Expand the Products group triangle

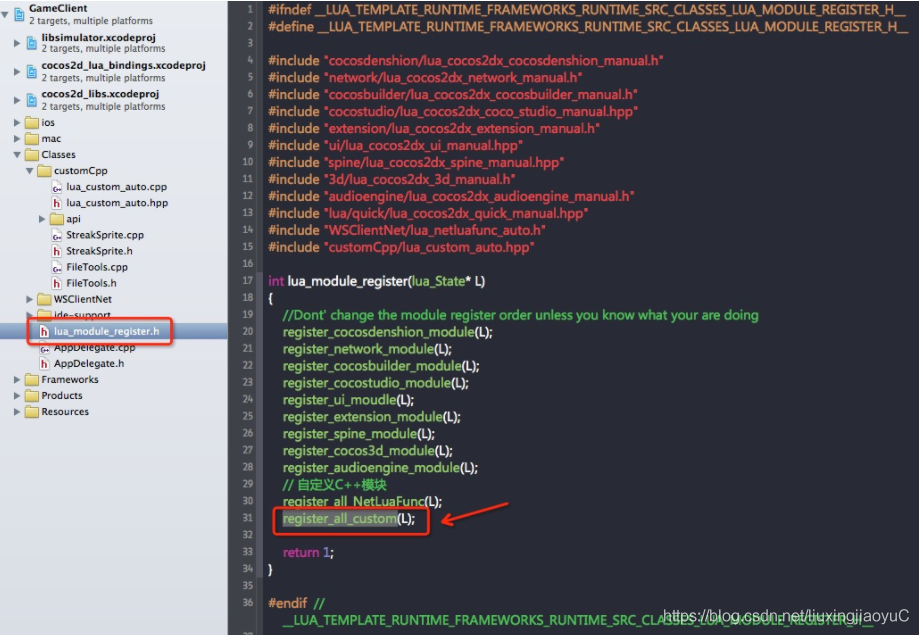(x=17, y=396)
